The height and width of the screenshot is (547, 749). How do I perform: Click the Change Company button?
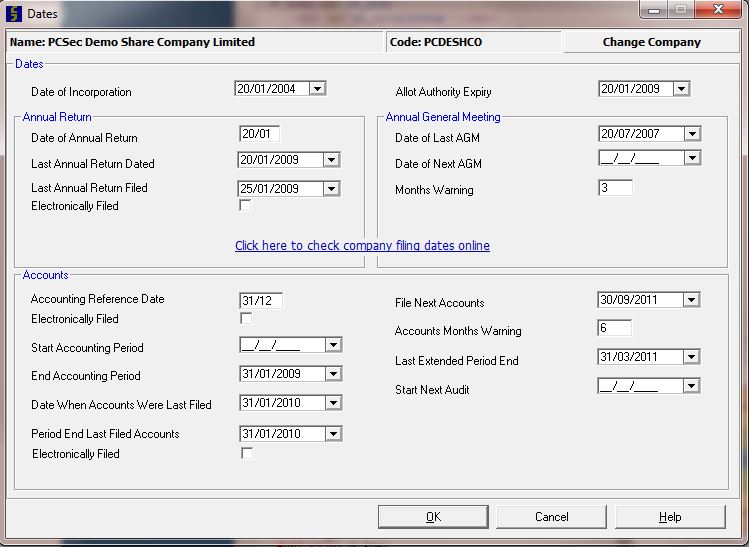click(x=651, y=42)
